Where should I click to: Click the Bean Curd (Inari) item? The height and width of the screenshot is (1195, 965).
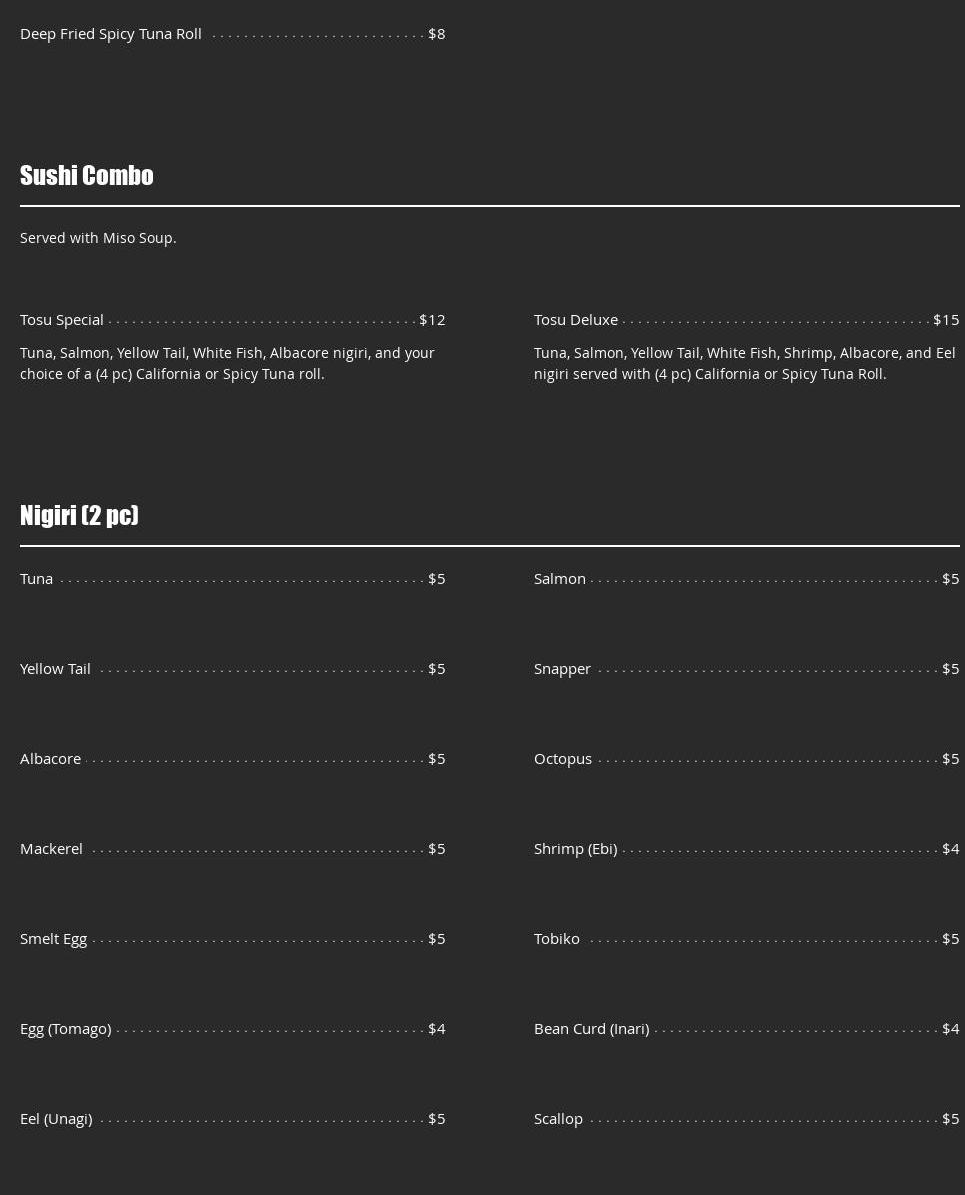pyautogui.click(x=592, y=1029)
